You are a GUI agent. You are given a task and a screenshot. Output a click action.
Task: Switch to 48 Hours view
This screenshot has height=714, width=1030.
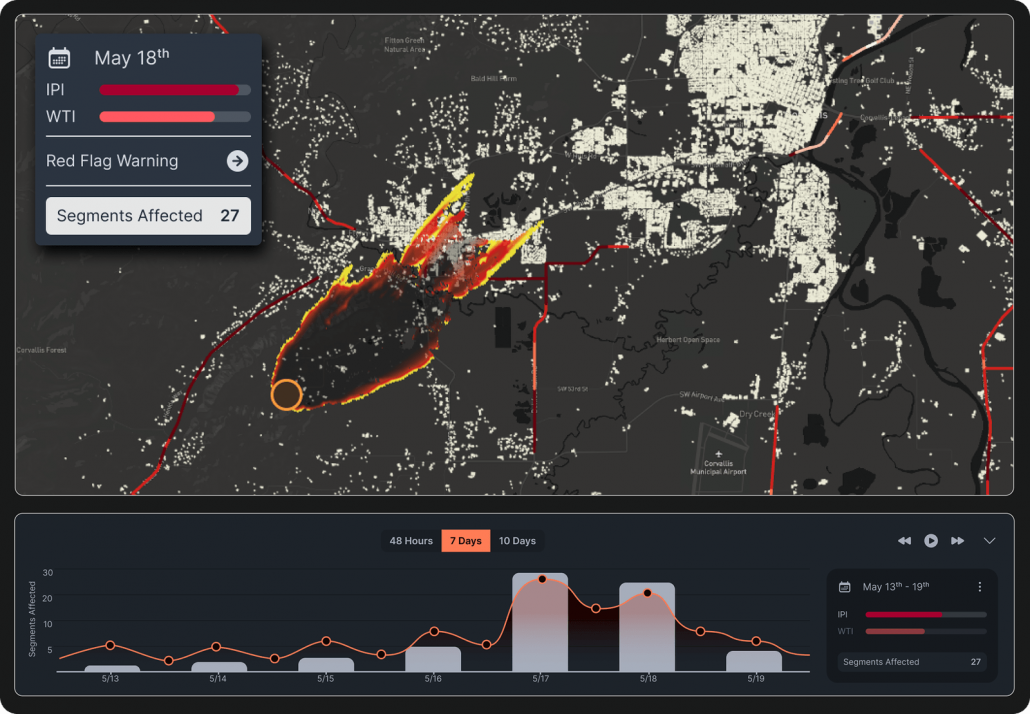point(411,541)
